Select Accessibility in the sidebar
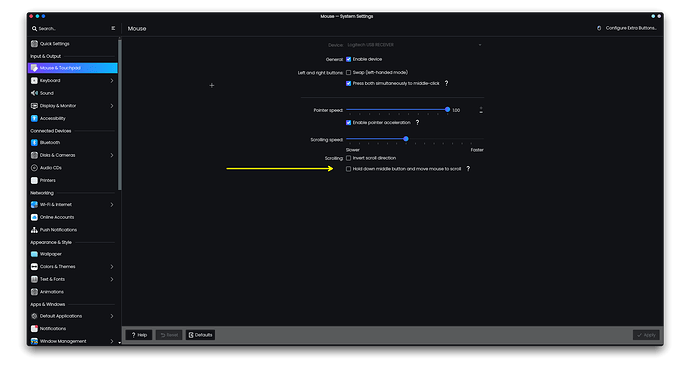 tap(73, 118)
